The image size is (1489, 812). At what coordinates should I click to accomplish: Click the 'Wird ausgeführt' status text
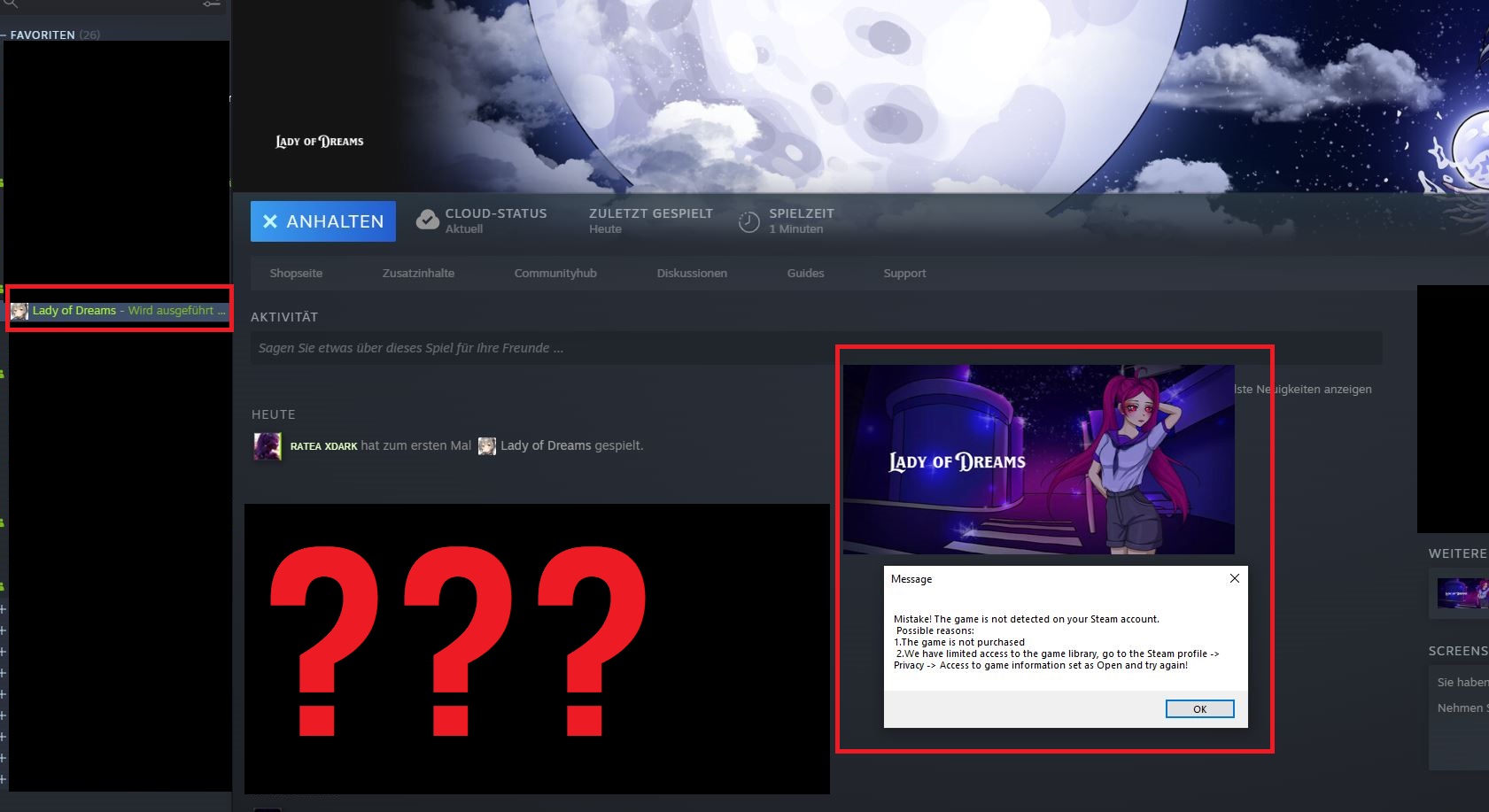point(171,311)
